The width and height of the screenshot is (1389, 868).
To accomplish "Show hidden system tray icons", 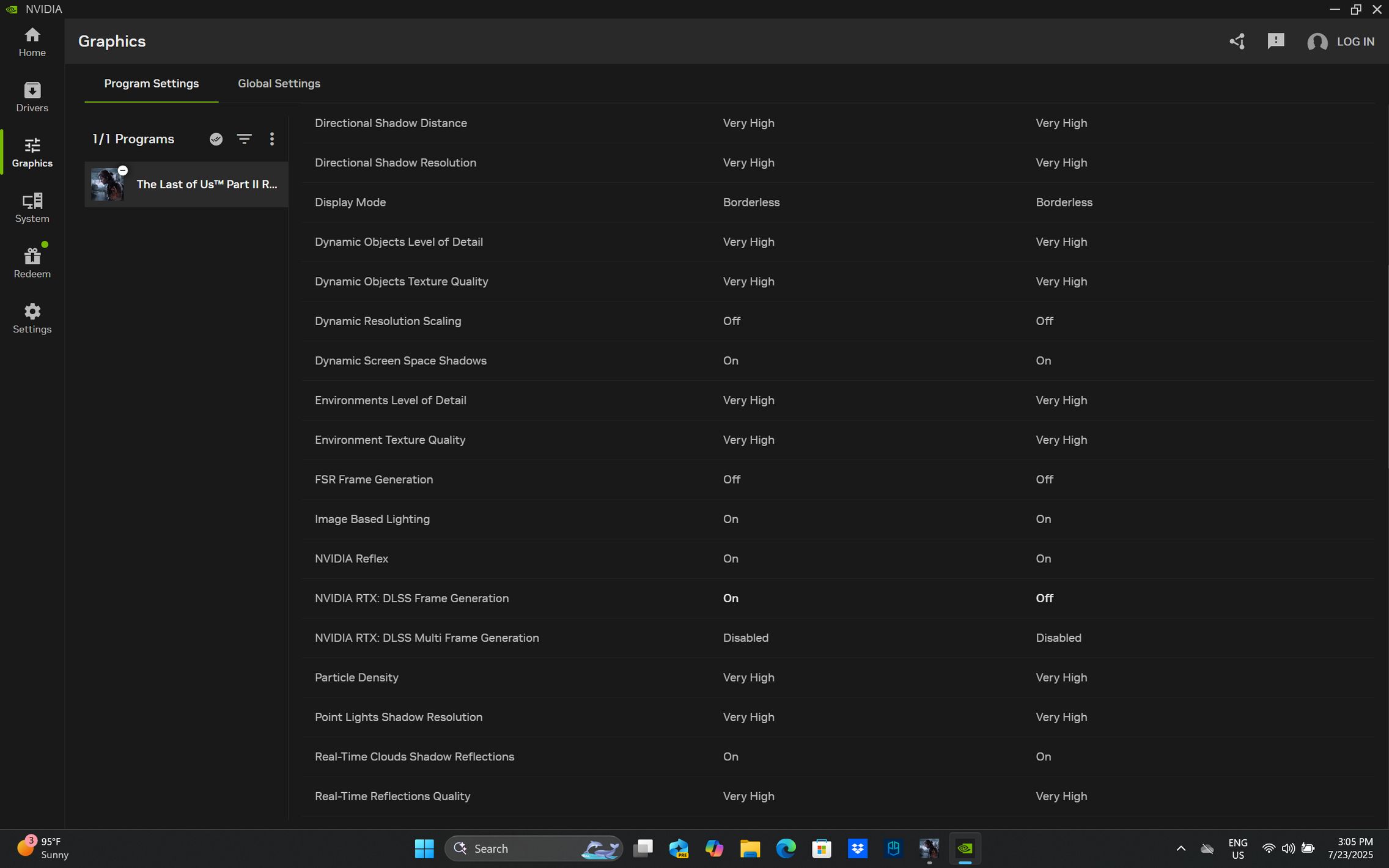I will (x=1181, y=848).
